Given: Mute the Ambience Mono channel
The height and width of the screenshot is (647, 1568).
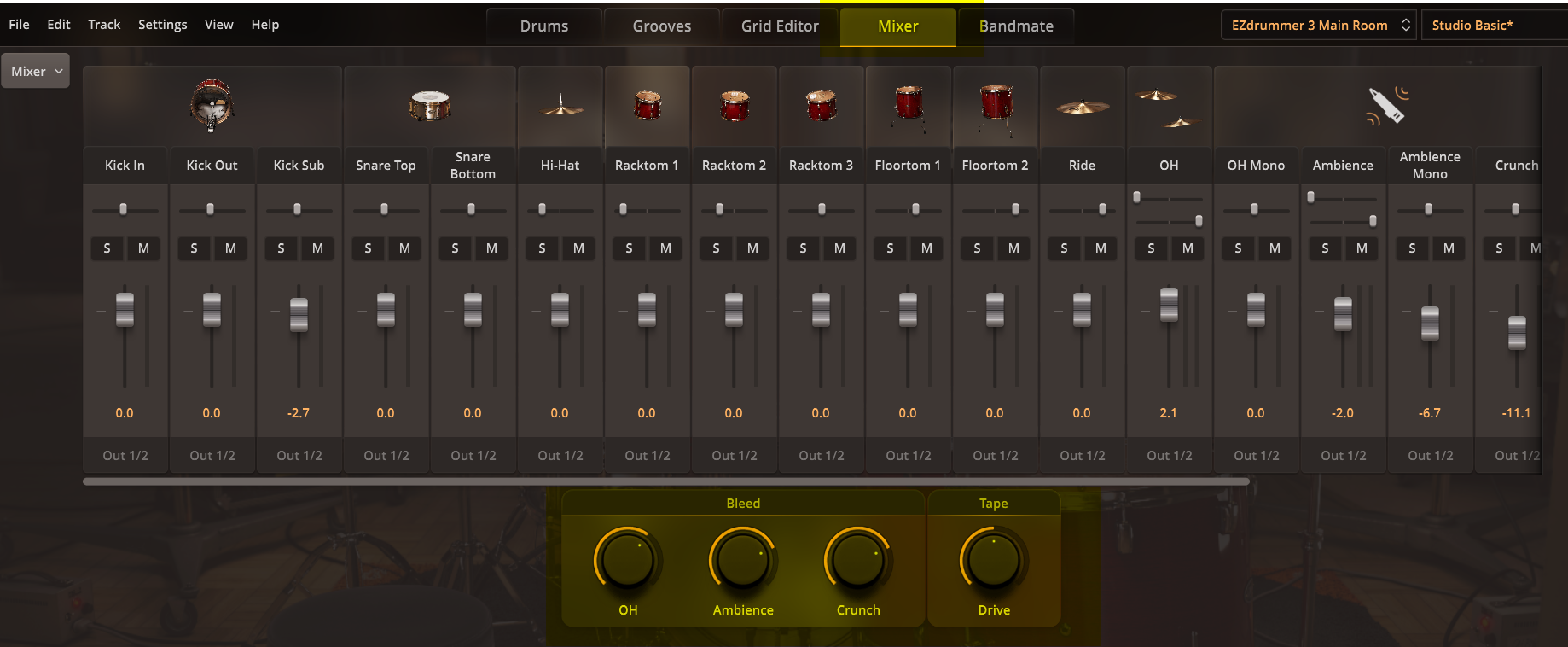Looking at the screenshot, I should tap(1449, 248).
